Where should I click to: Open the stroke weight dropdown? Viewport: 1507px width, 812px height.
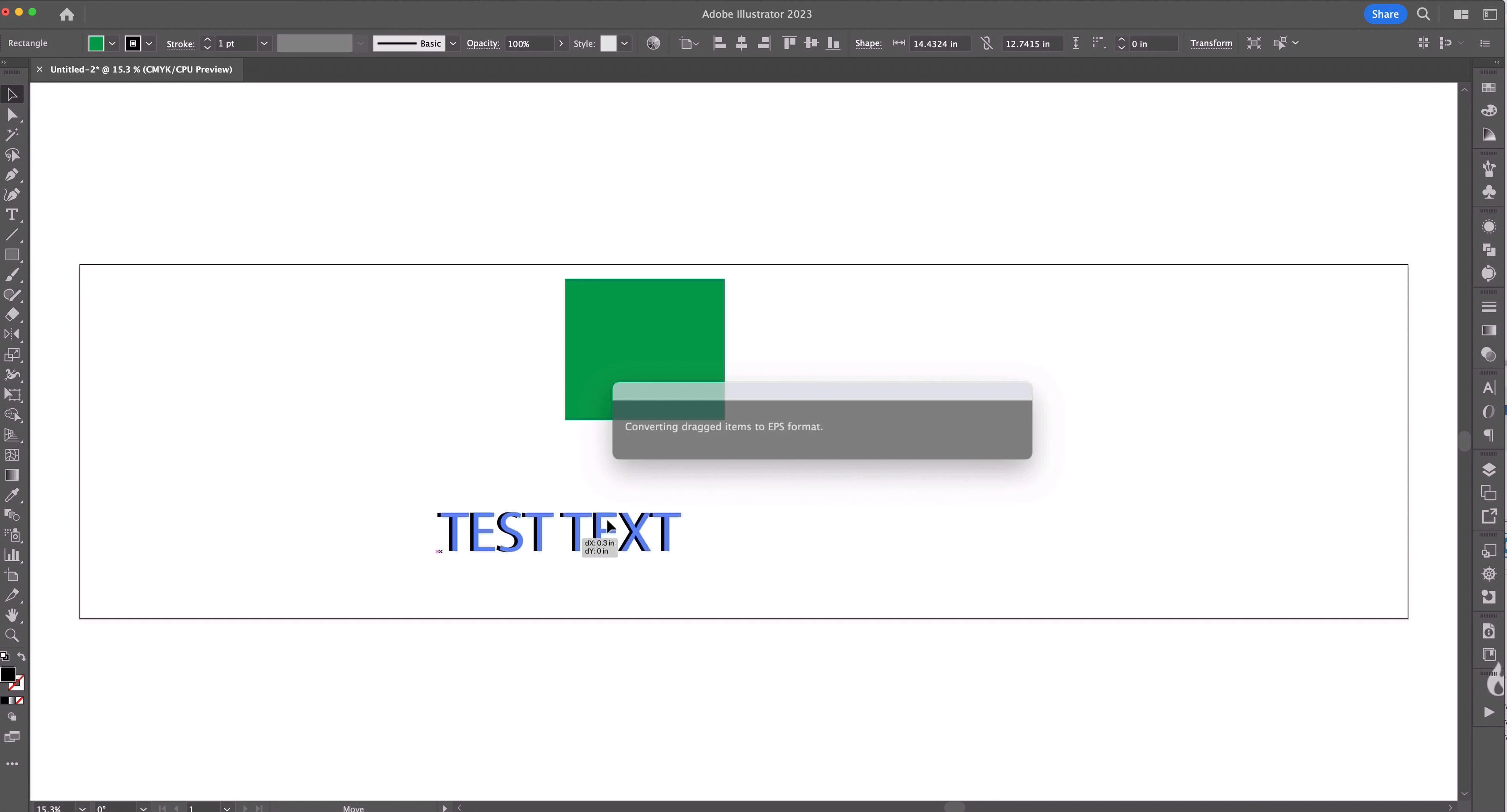click(264, 43)
